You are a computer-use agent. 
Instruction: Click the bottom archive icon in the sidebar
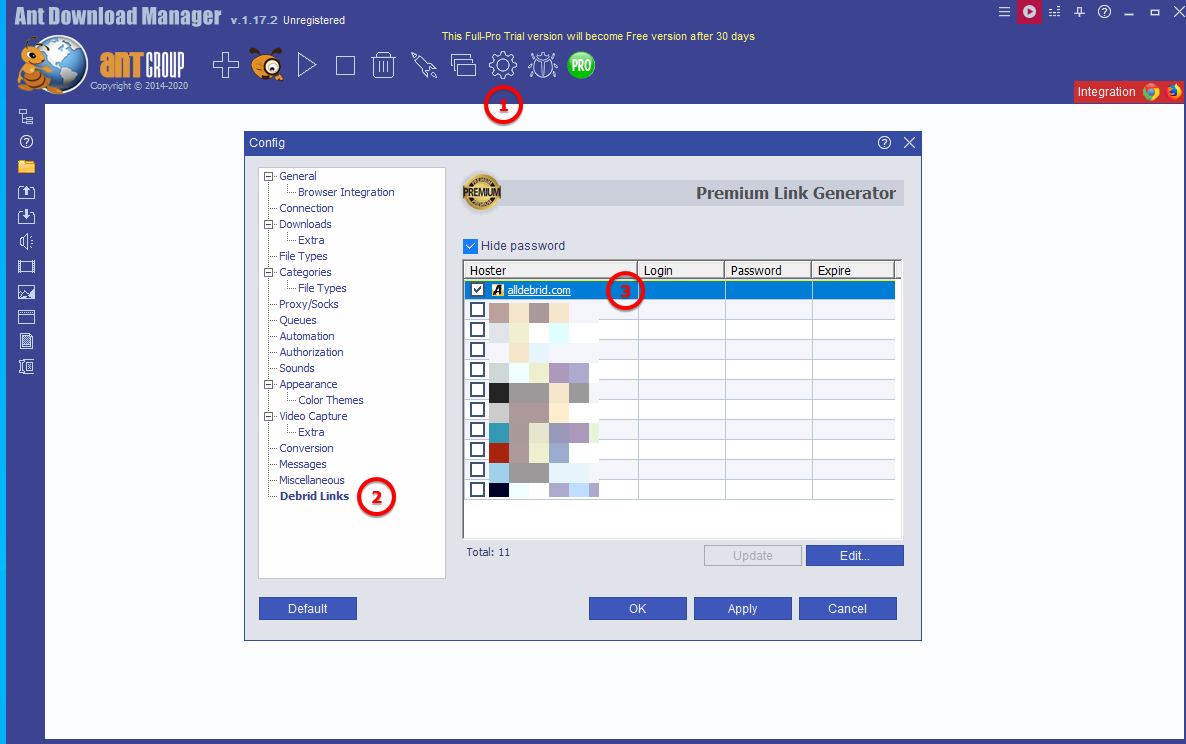coord(26,367)
